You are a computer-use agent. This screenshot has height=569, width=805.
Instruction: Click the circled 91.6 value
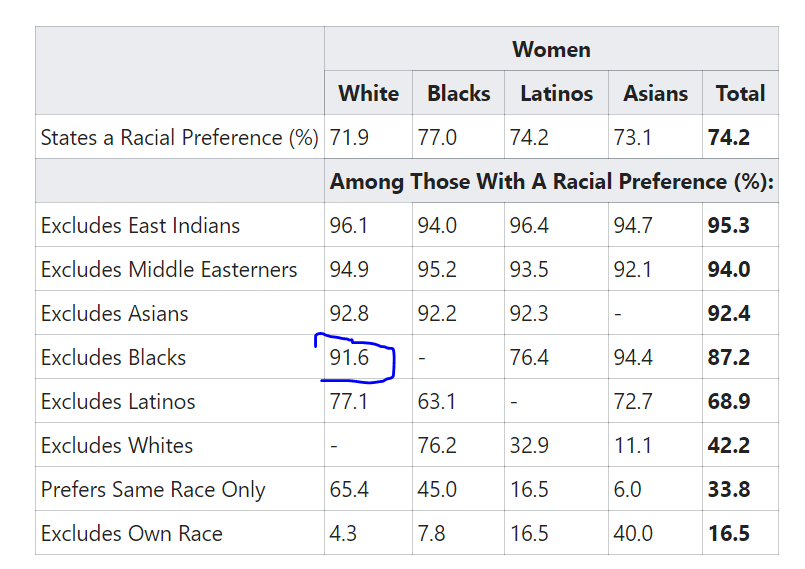point(349,357)
